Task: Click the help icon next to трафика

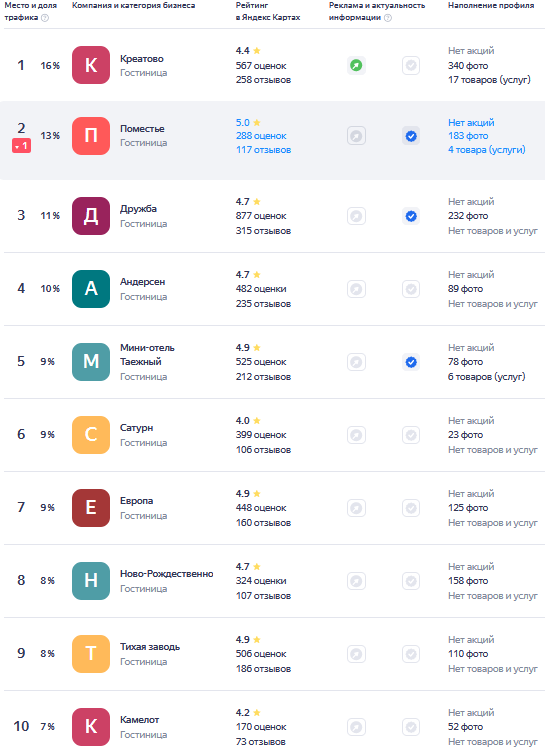Action: 45,18
